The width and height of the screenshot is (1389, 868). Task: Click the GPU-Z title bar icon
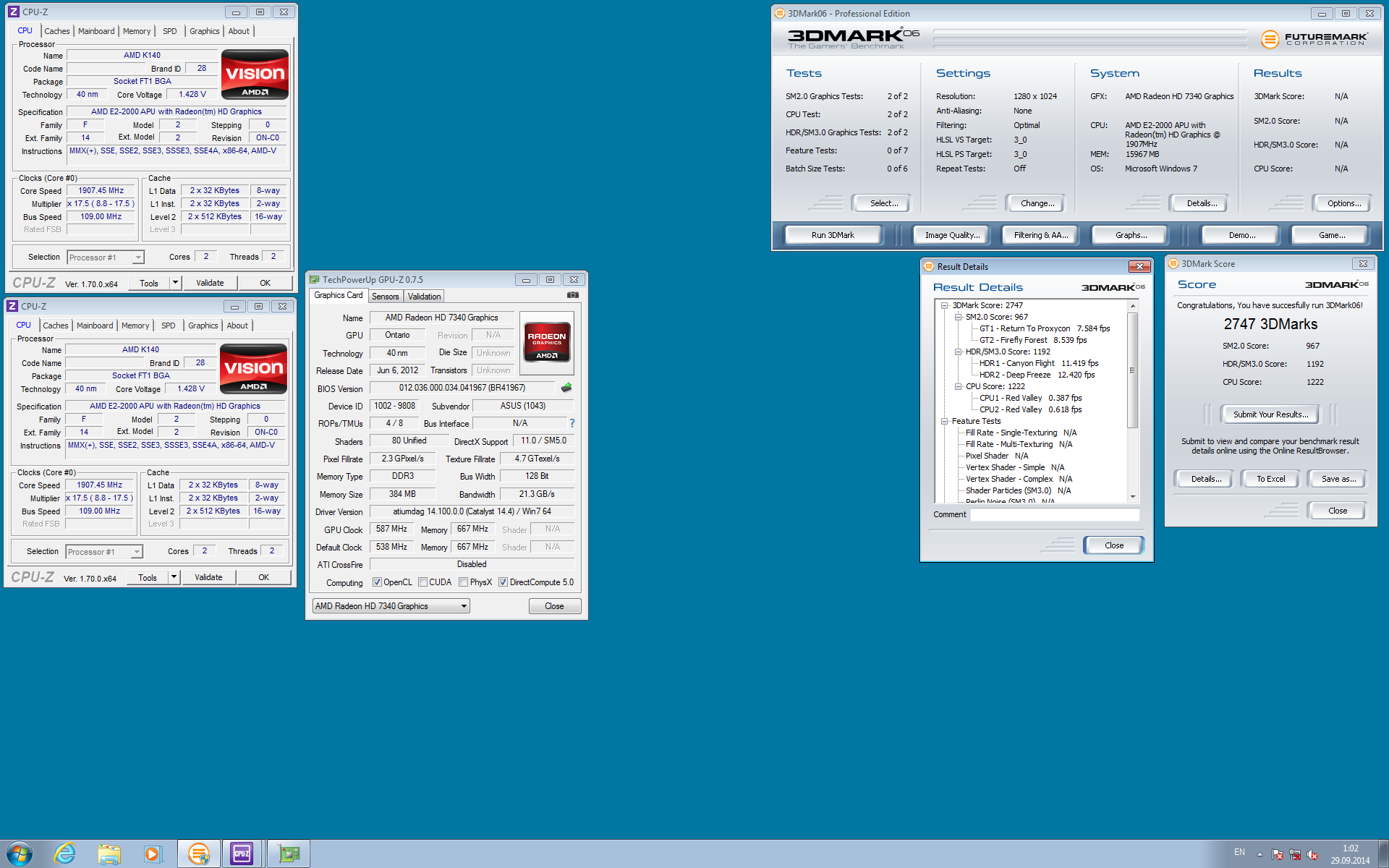coord(314,280)
